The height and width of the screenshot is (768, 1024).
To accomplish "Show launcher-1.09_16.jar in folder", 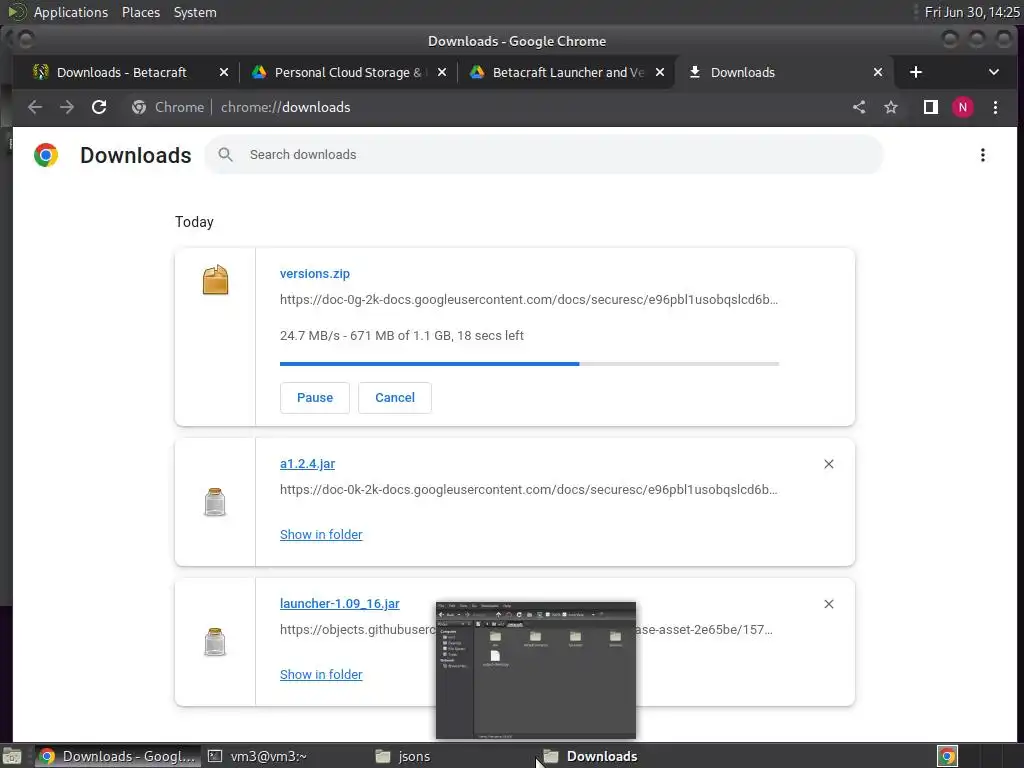I will (x=321, y=675).
